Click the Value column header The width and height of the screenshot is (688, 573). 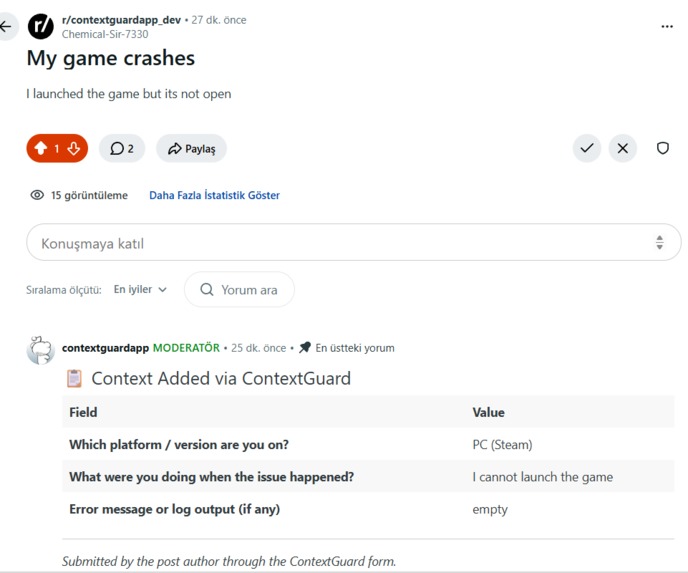(x=488, y=412)
